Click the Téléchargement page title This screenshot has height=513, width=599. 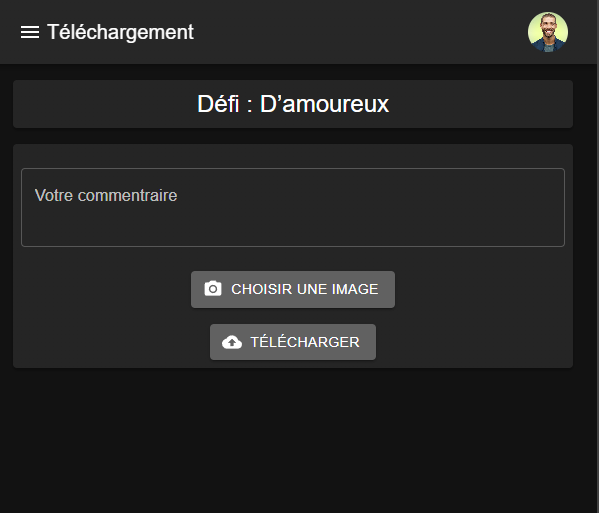point(120,32)
